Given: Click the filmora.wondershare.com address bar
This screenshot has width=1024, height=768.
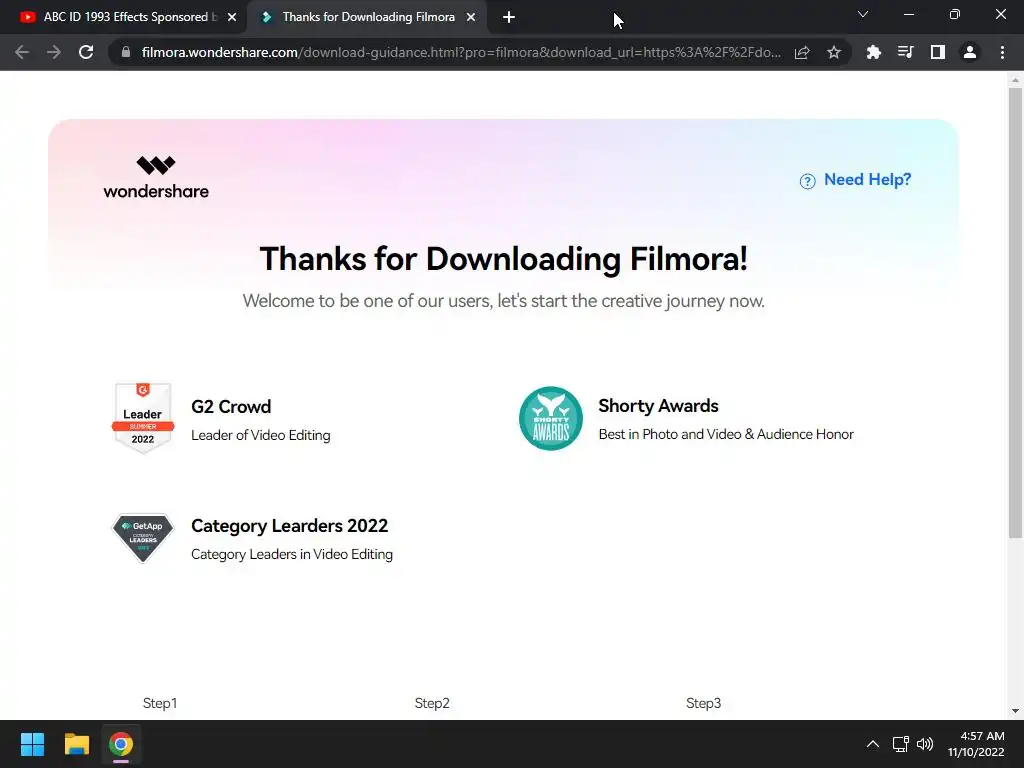Looking at the screenshot, I should (460, 52).
